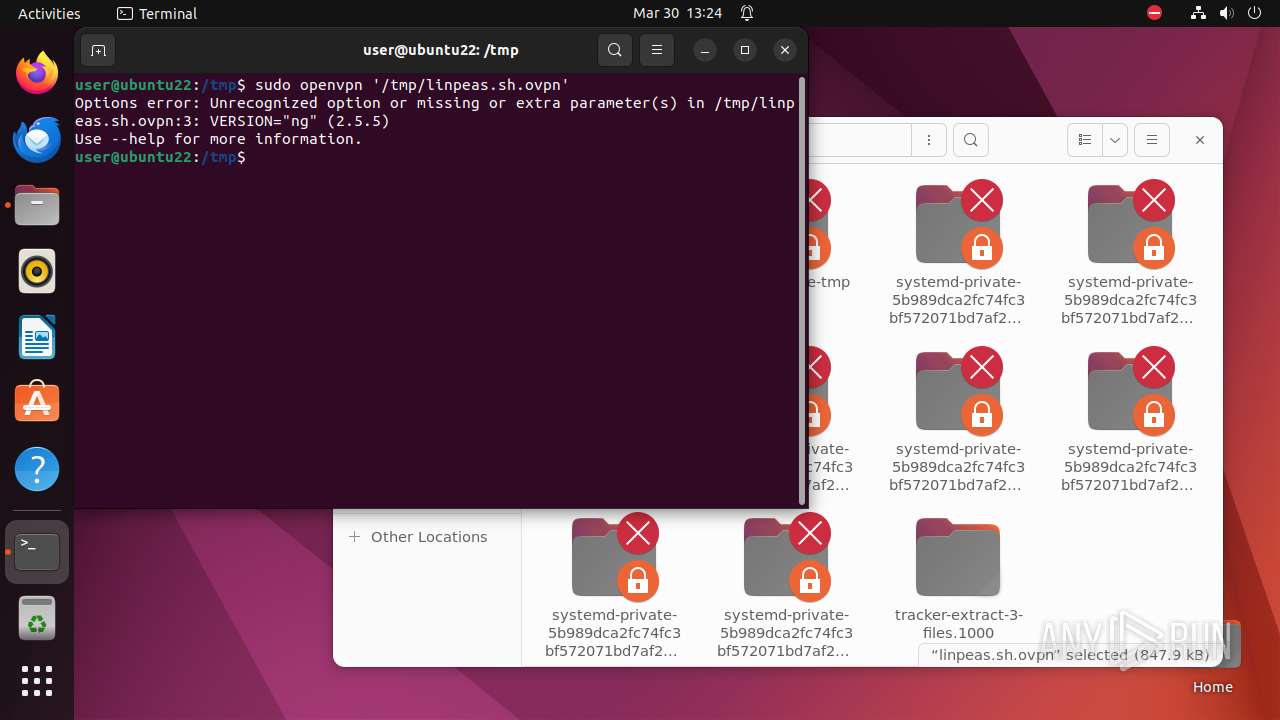1280x720 pixels.
Task: Expand view options dropdown in Files
Action: [1115, 140]
